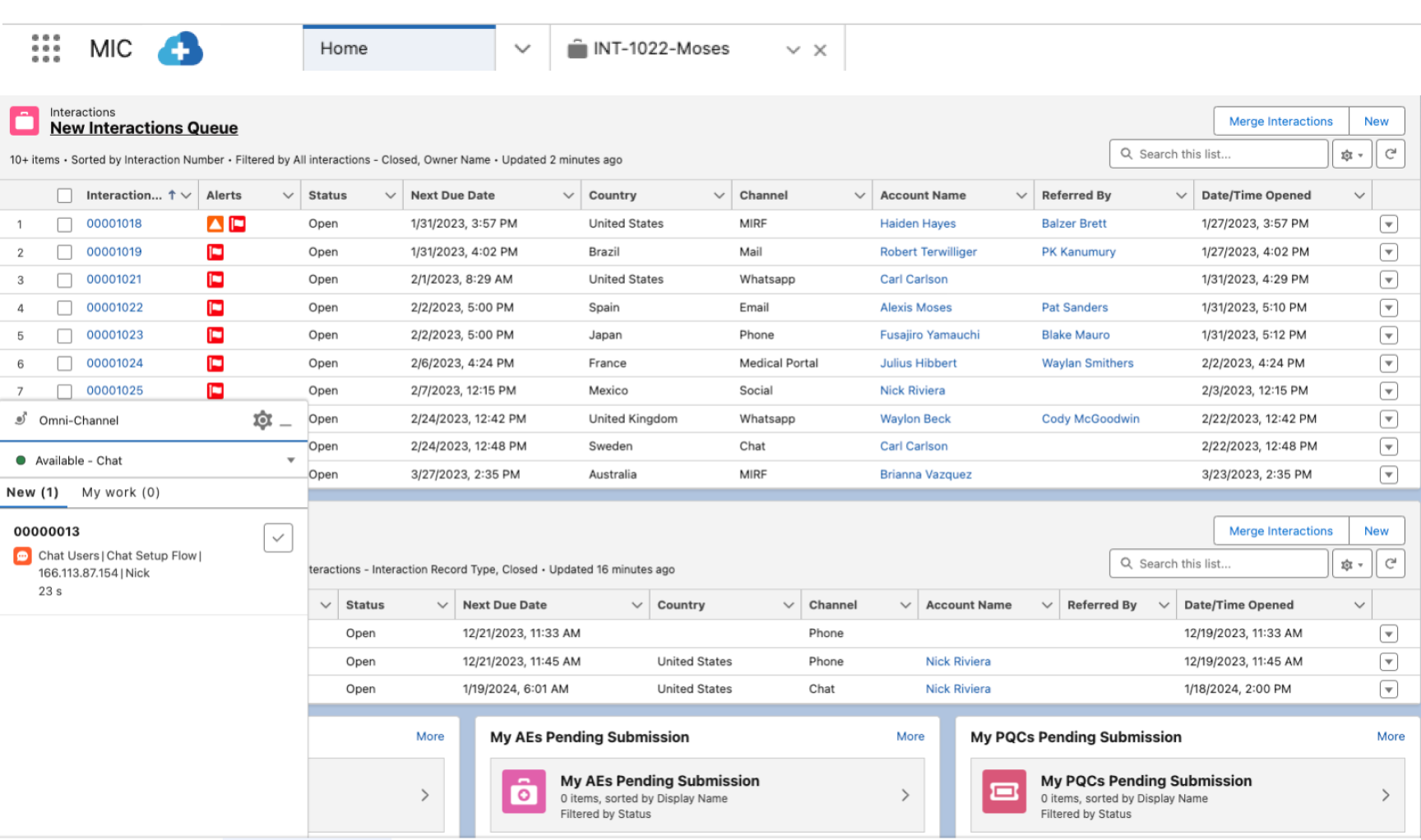Close the INT-1022-Moses tab
This screenshot has height=840, width=1421.
tap(820, 50)
